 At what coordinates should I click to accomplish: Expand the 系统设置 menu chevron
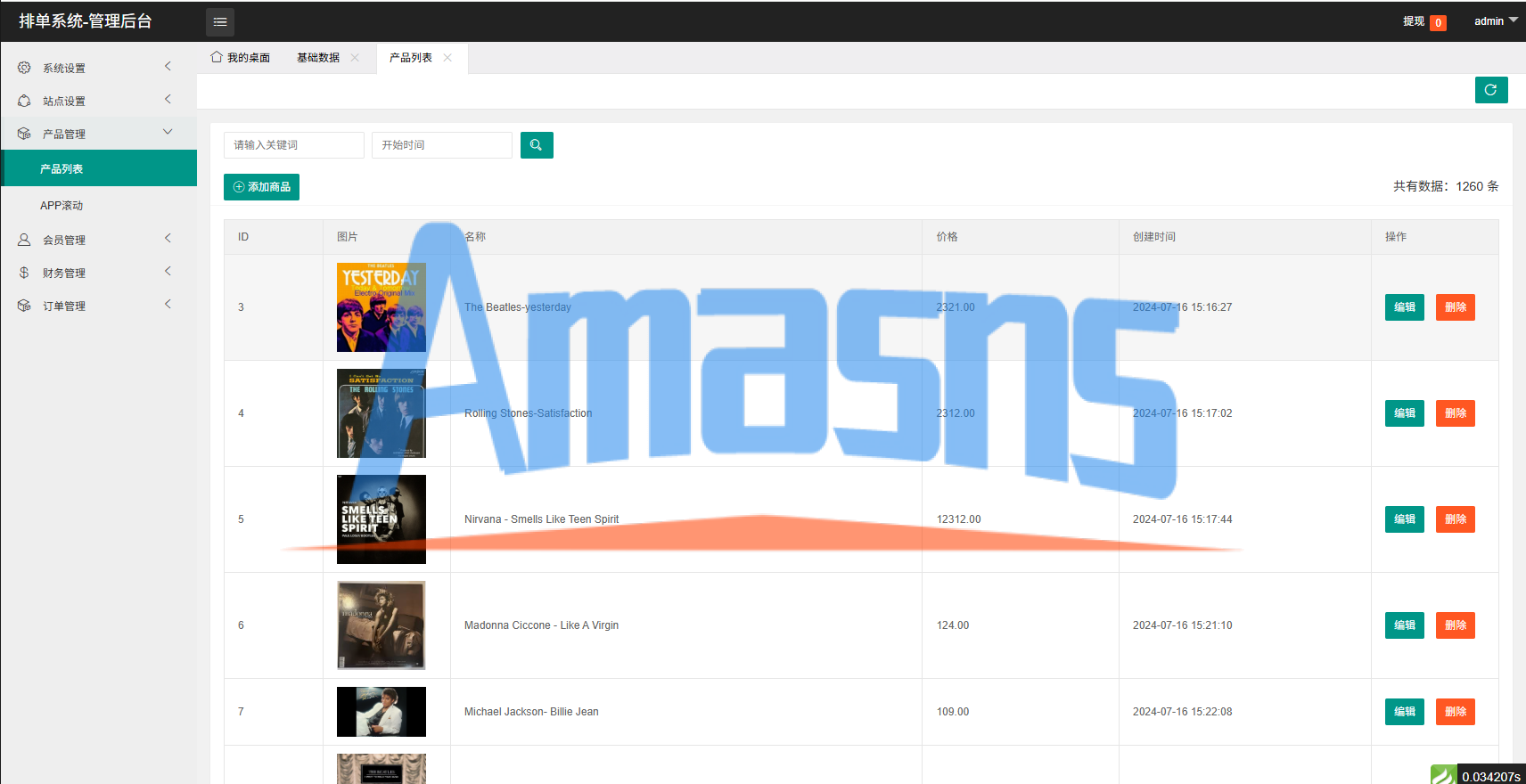tap(168, 67)
